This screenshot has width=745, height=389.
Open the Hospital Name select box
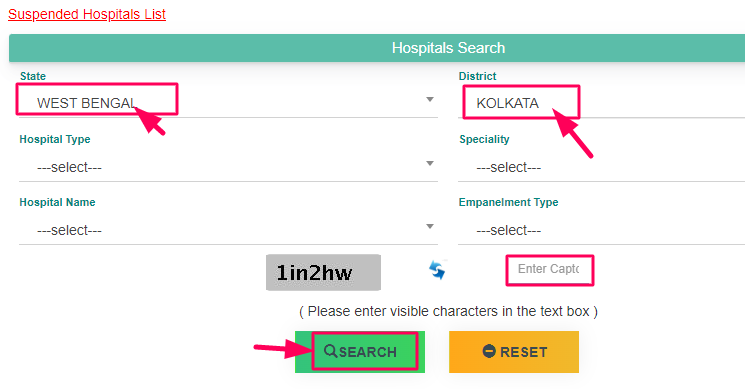coord(228,230)
